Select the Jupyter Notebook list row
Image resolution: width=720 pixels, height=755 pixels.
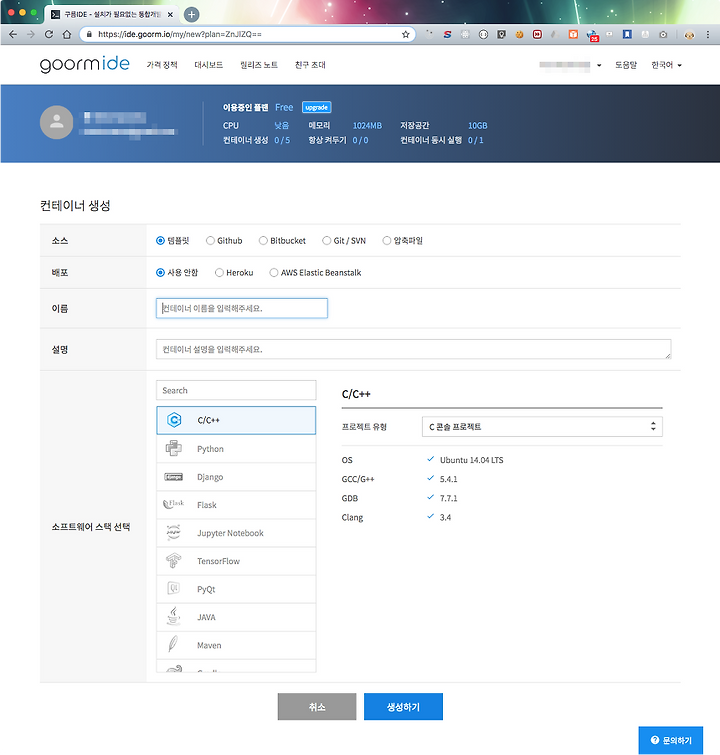[236, 533]
